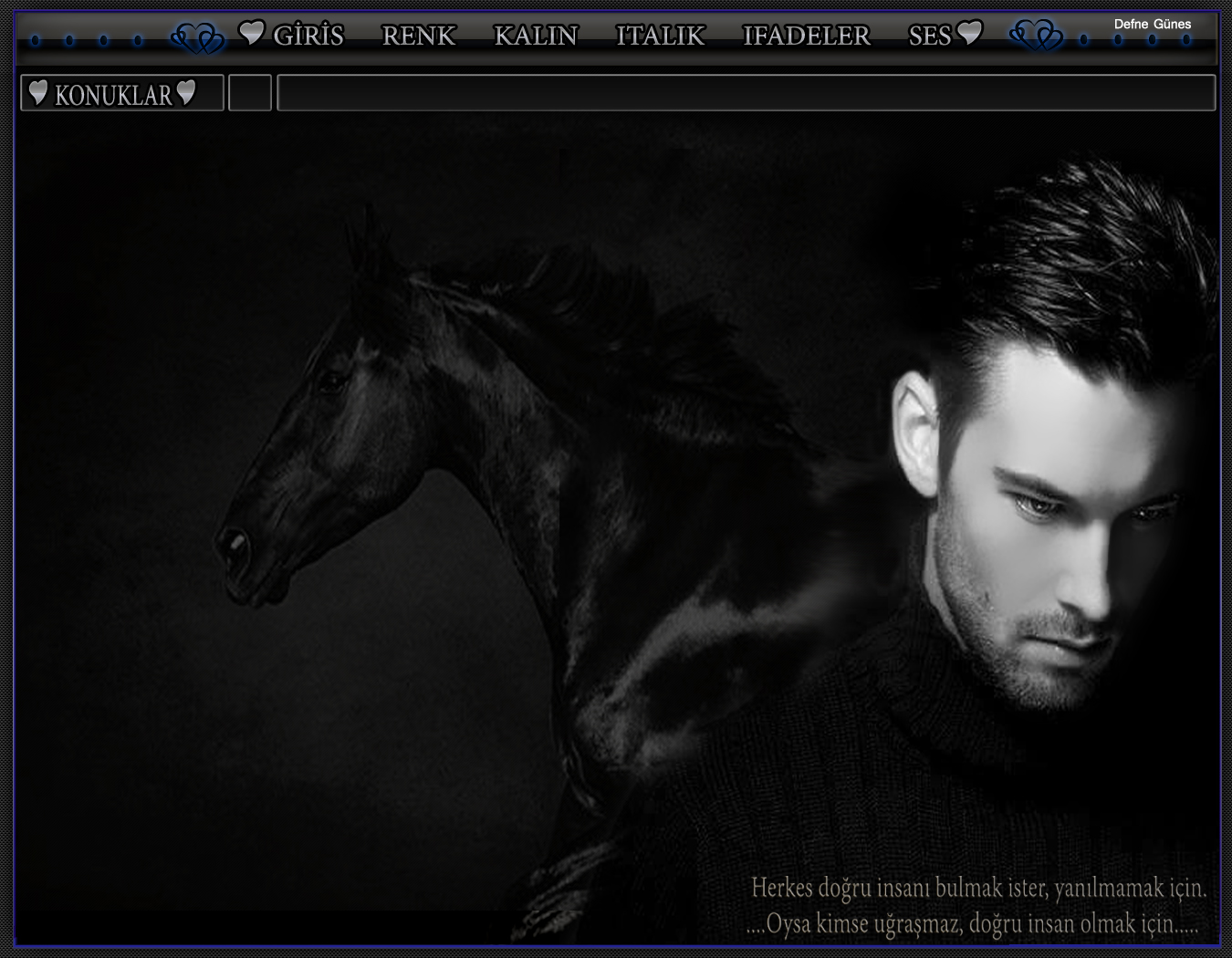The height and width of the screenshot is (958, 1232).
Task: Click the silver heart right of KONUKLAR
Action: point(186,92)
